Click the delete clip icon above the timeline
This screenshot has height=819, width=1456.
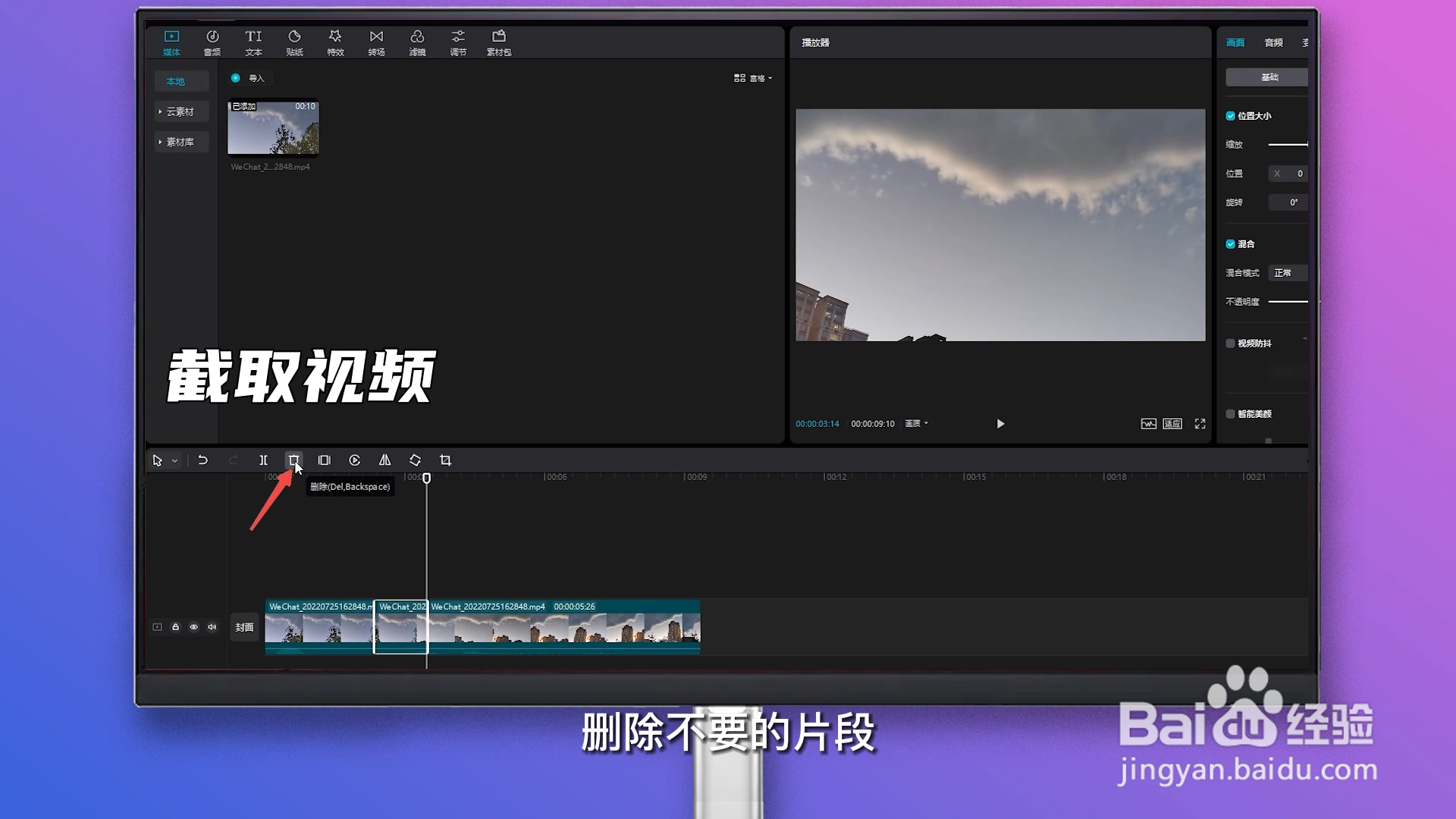click(x=293, y=460)
